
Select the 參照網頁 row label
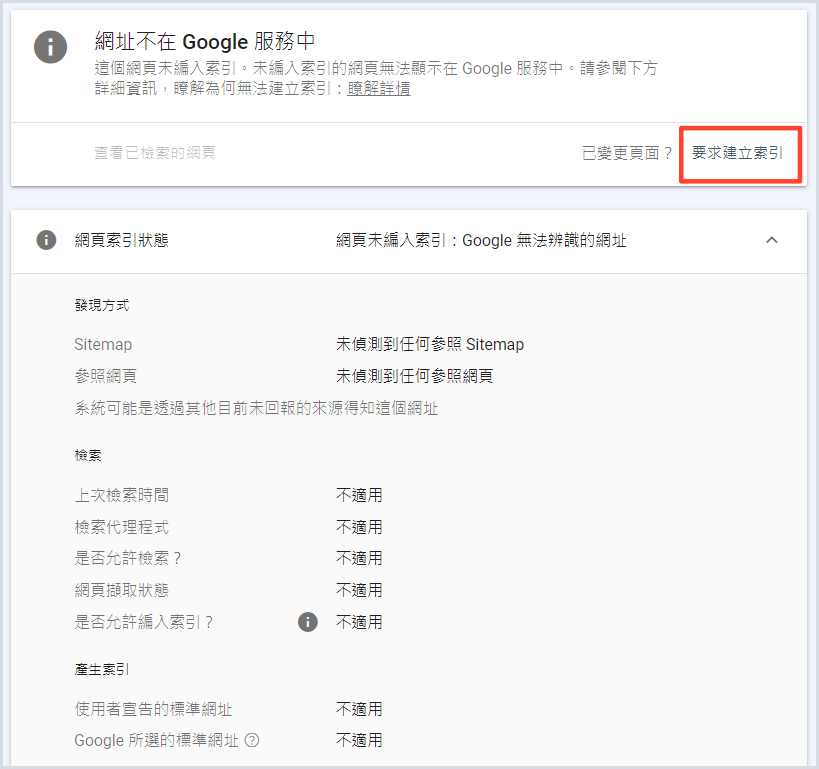(x=106, y=376)
